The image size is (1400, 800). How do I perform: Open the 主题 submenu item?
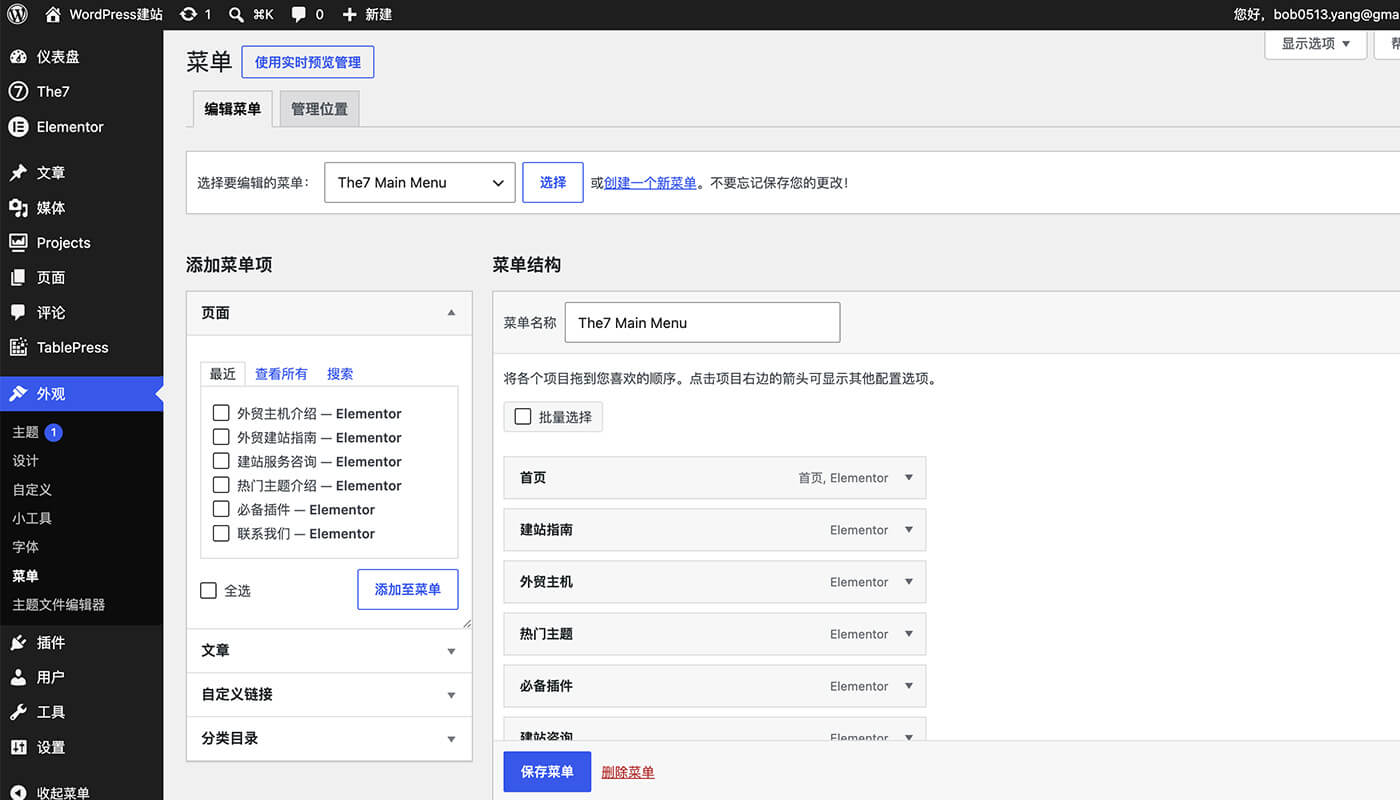click(25, 432)
